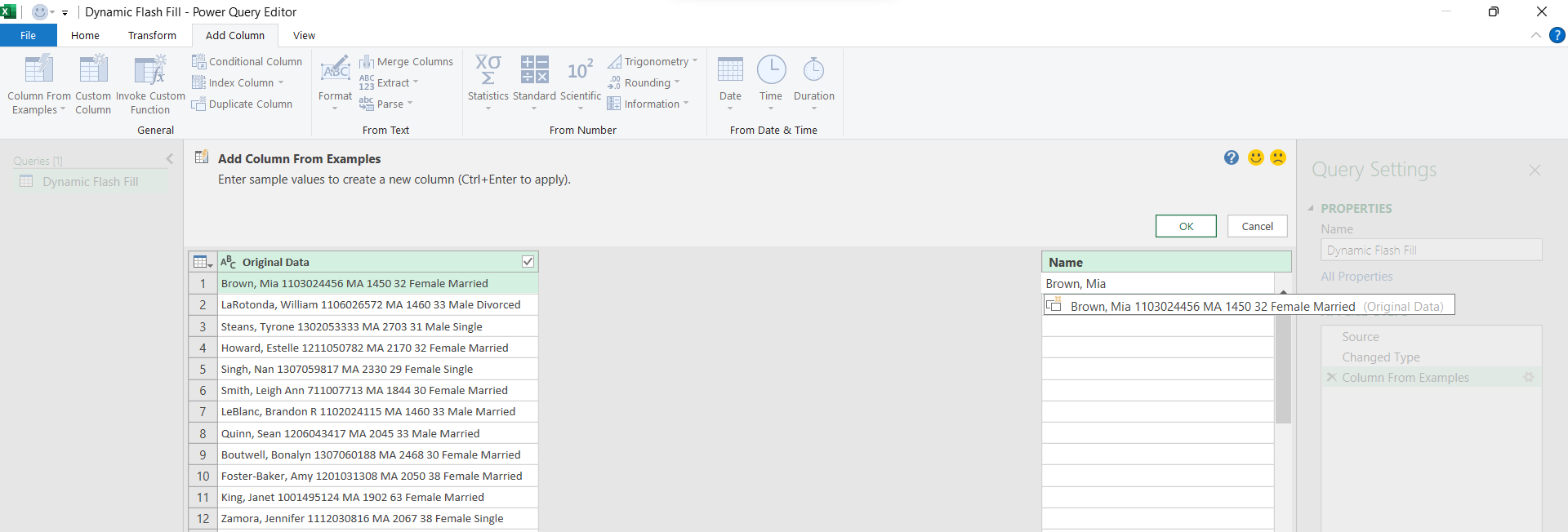The height and width of the screenshot is (532, 1568).
Task: Click the table menu icon in grid header
Action: (x=202, y=262)
